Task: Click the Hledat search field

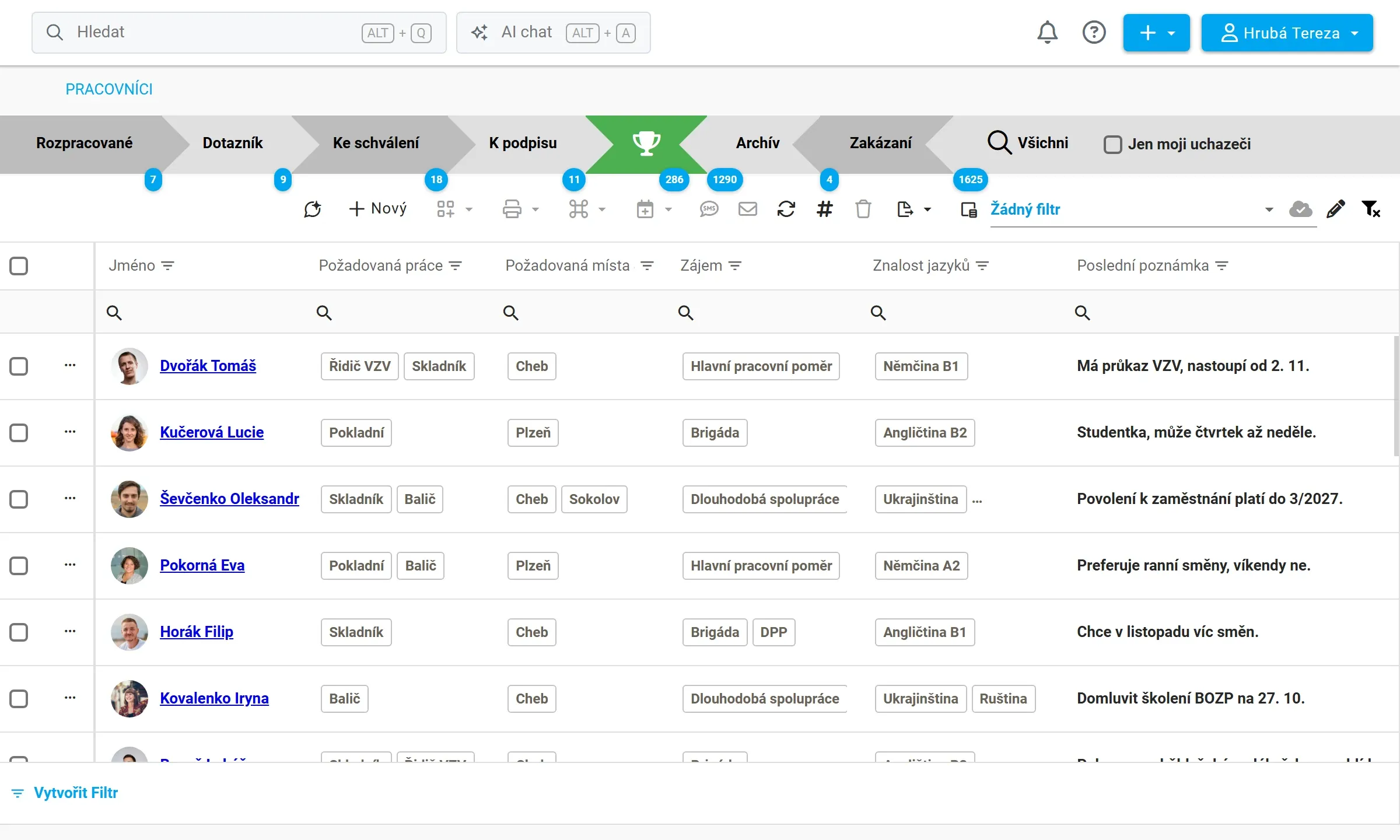Action: (239, 33)
